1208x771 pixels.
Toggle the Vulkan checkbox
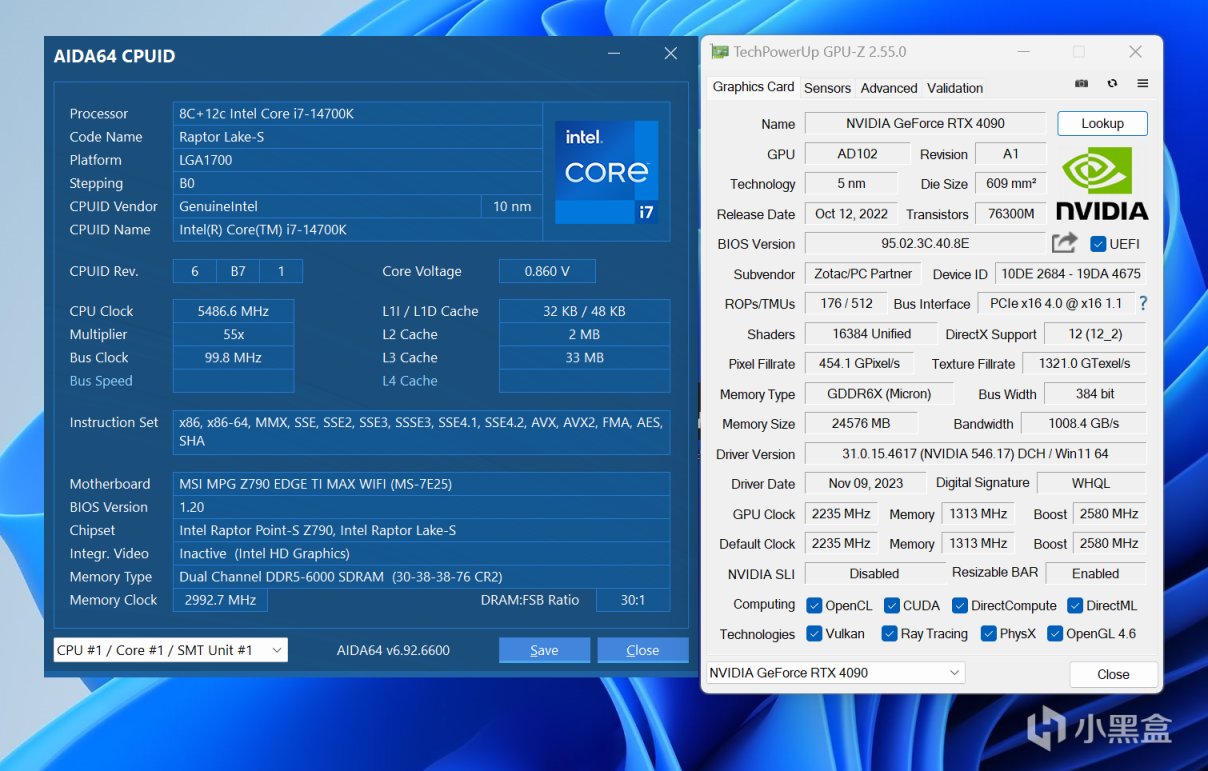[x=814, y=633]
